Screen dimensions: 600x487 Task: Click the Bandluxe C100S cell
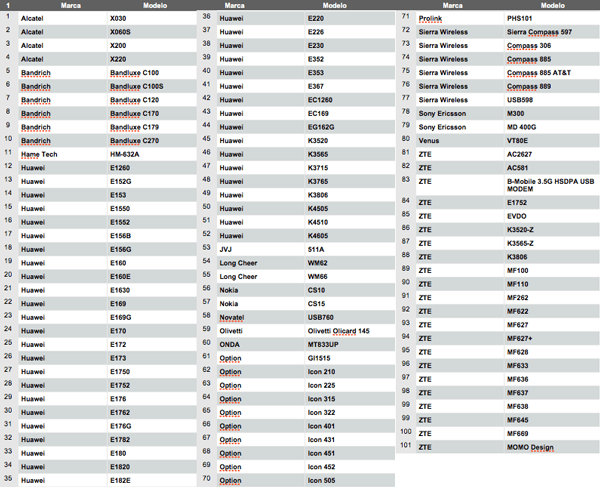pyautogui.click(x=152, y=86)
